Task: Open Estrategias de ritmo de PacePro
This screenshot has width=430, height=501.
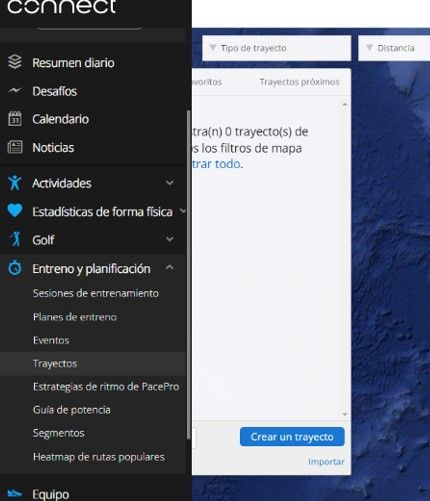Action: (x=106, y=387)
